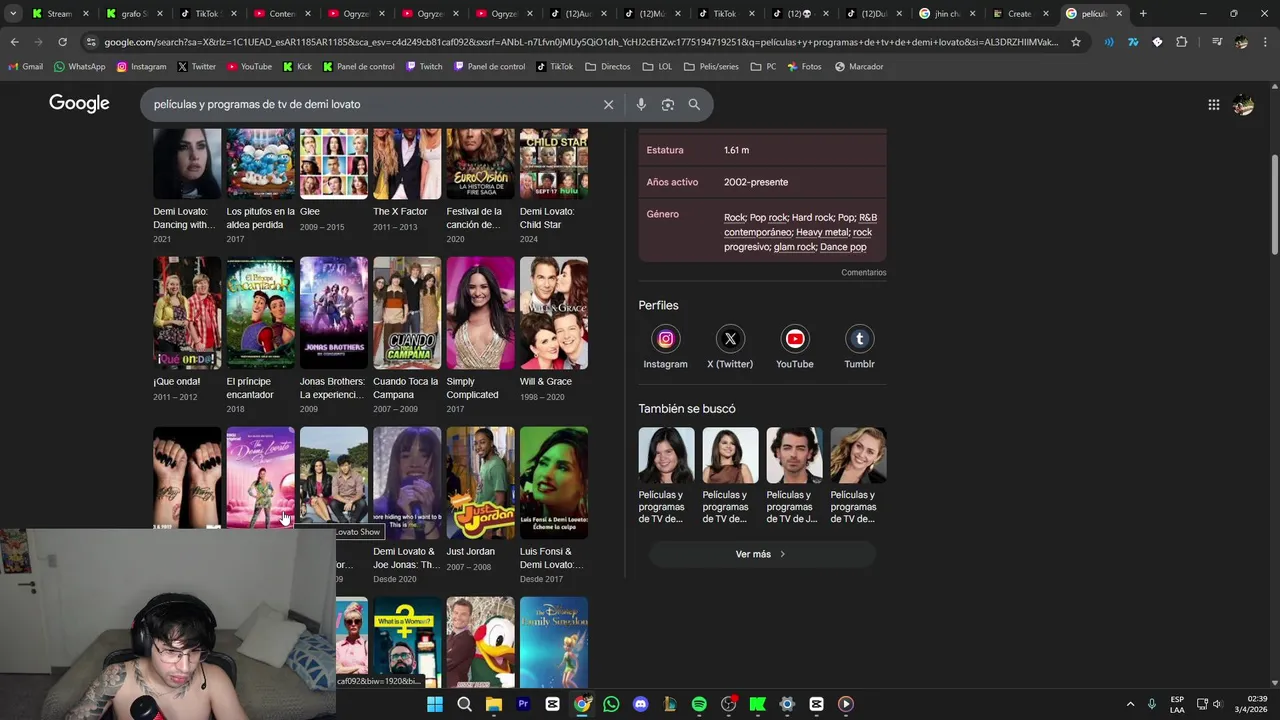Click the Comentarios feedback link
Image resolution: width=1280 pixels, height=720 pixels.
pyautogui.click(x=863, y=272)
